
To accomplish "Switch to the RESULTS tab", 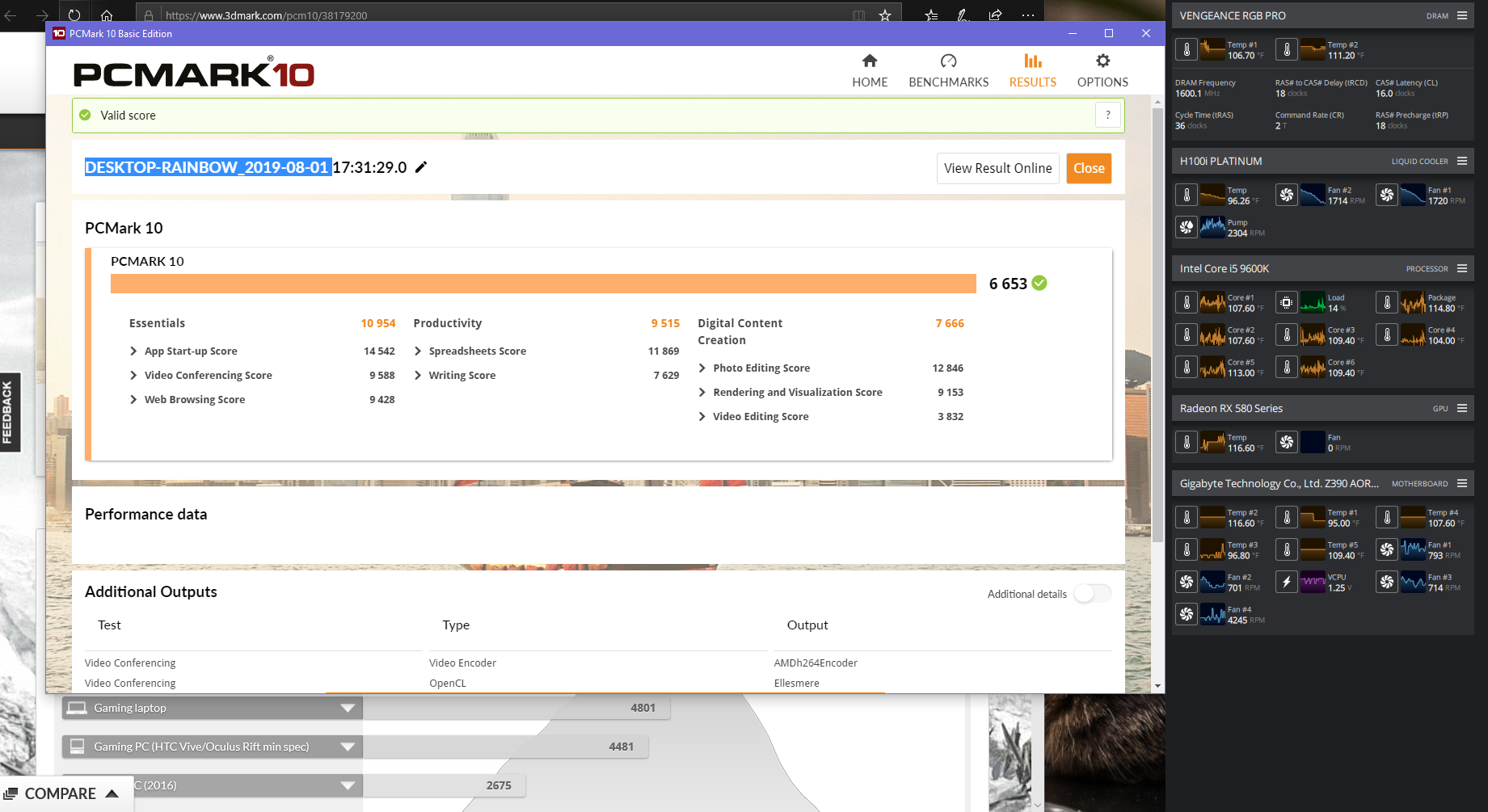I will coord(1032,70).
